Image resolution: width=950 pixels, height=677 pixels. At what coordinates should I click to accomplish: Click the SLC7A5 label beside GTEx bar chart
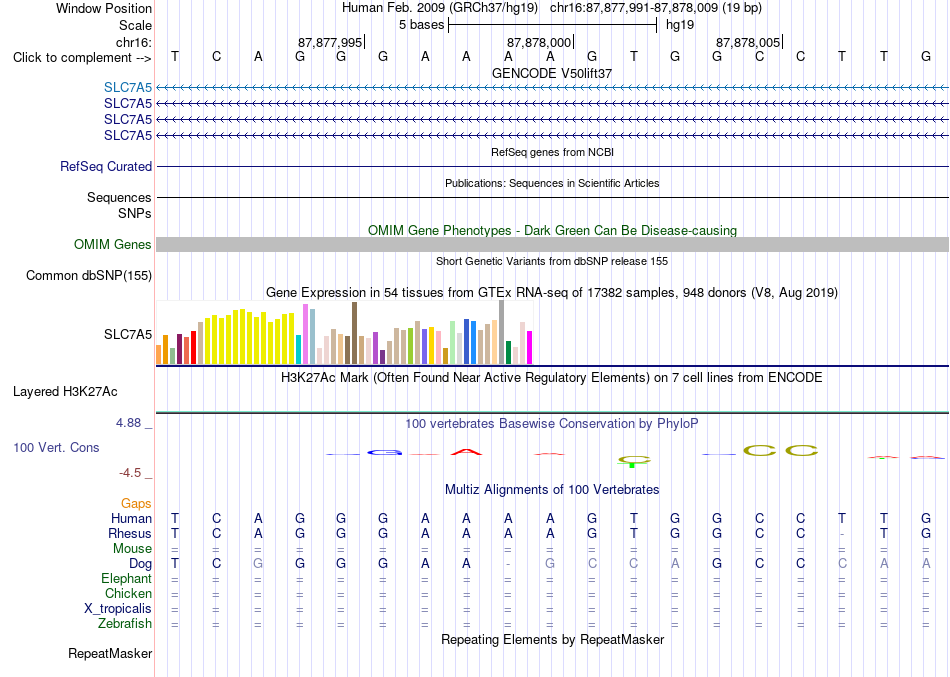128,335
